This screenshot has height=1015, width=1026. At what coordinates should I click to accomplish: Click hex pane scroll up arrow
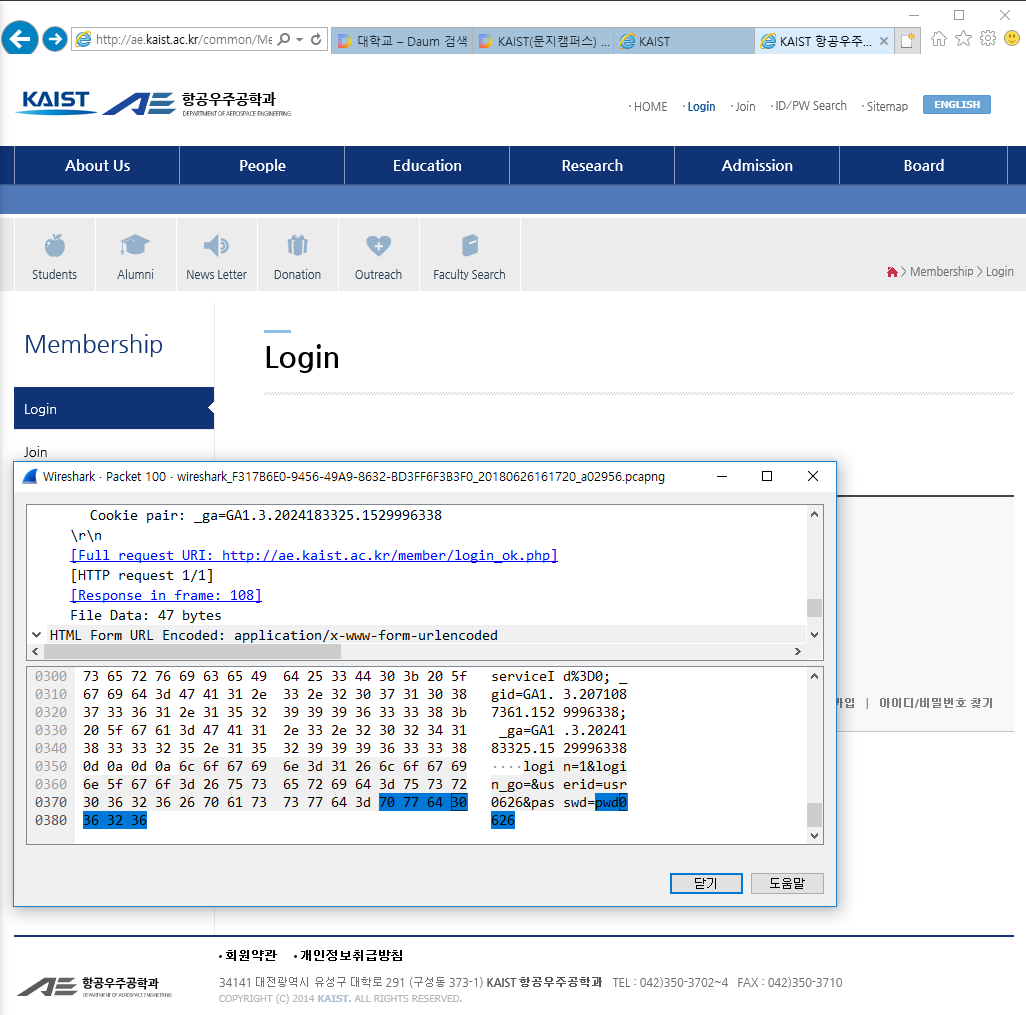pos(814,677)
